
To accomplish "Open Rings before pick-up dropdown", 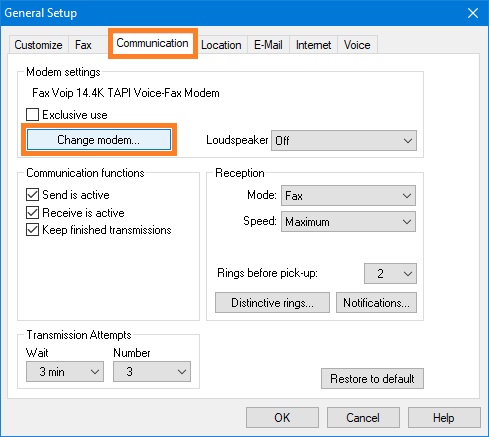I will (390, 274).
